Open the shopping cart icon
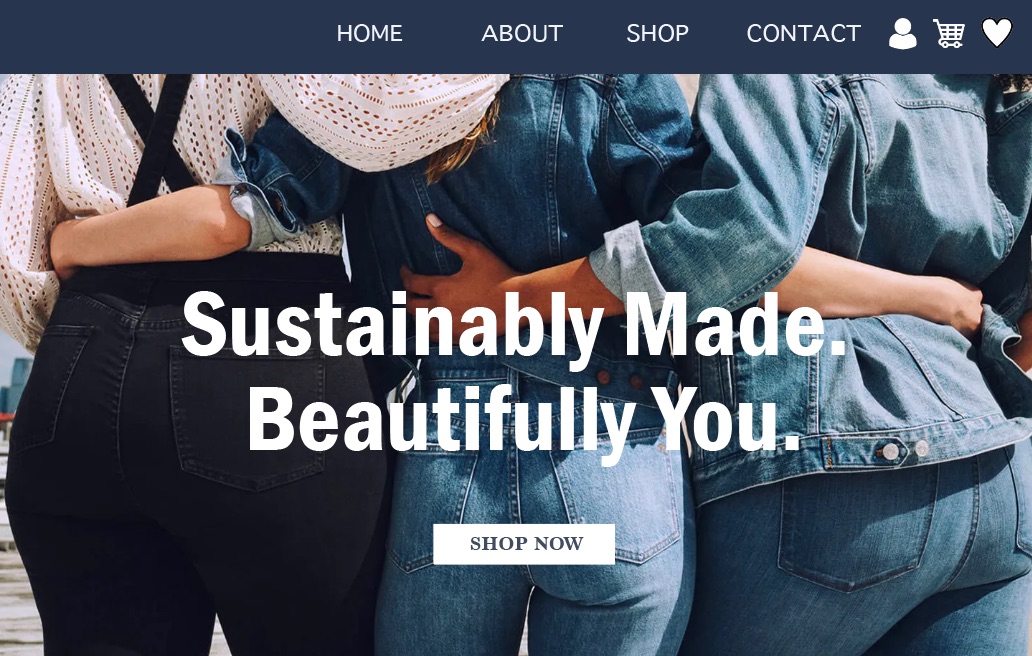The image size is (1032, 656). coord(949,34)
